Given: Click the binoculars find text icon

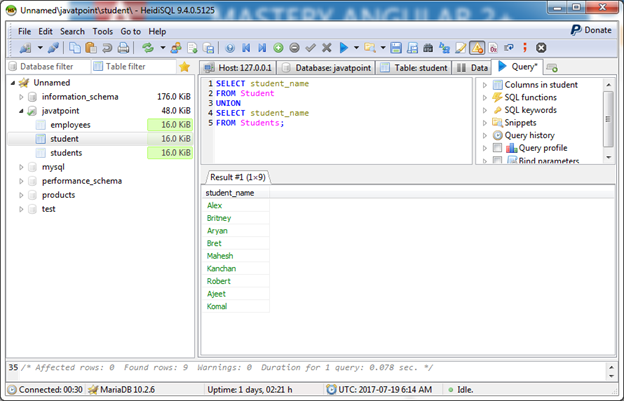Looking at the screenshot, I should coord(428,48).
